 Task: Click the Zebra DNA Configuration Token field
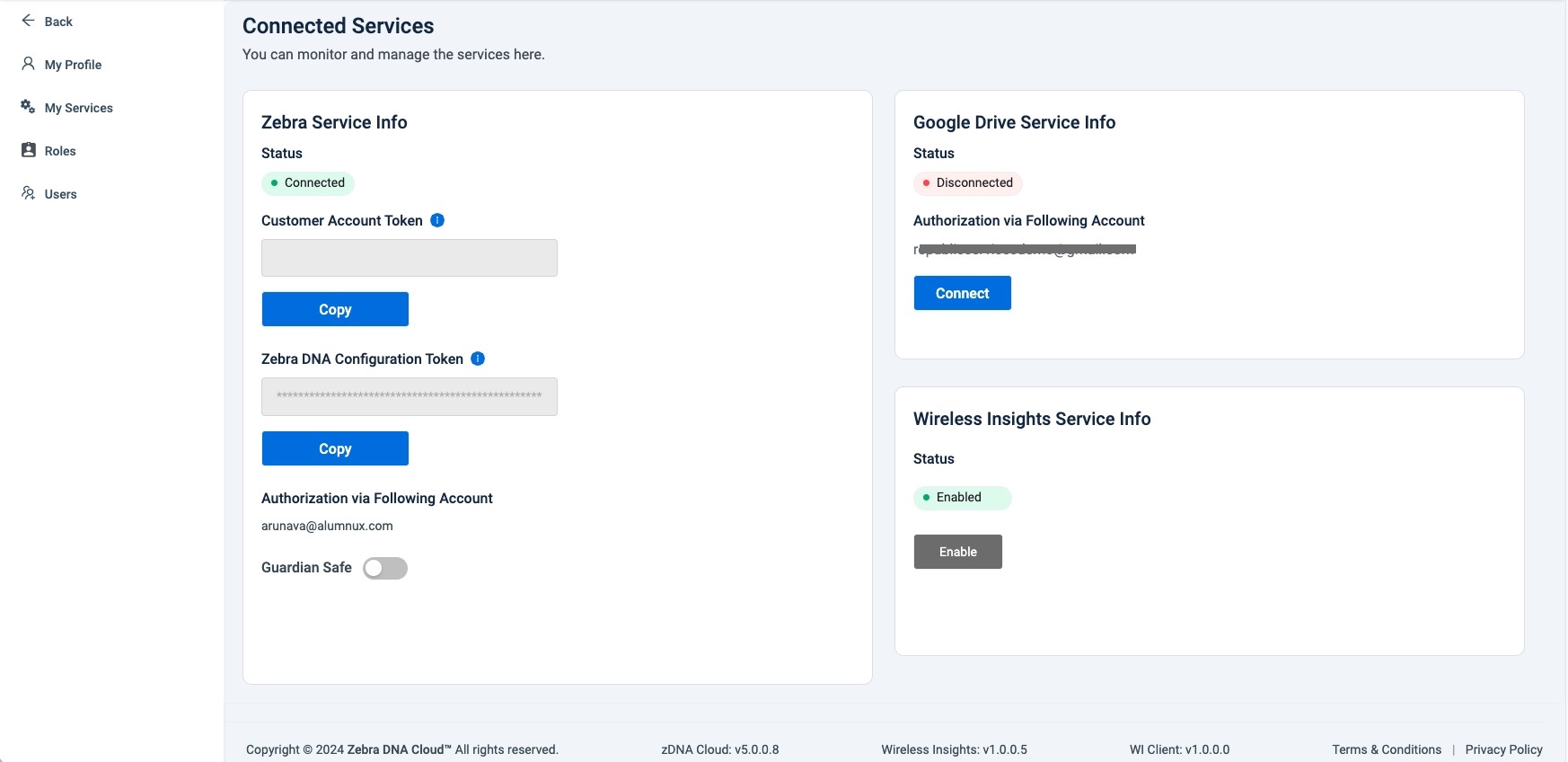pyautogui.click(x=409, y=396)
